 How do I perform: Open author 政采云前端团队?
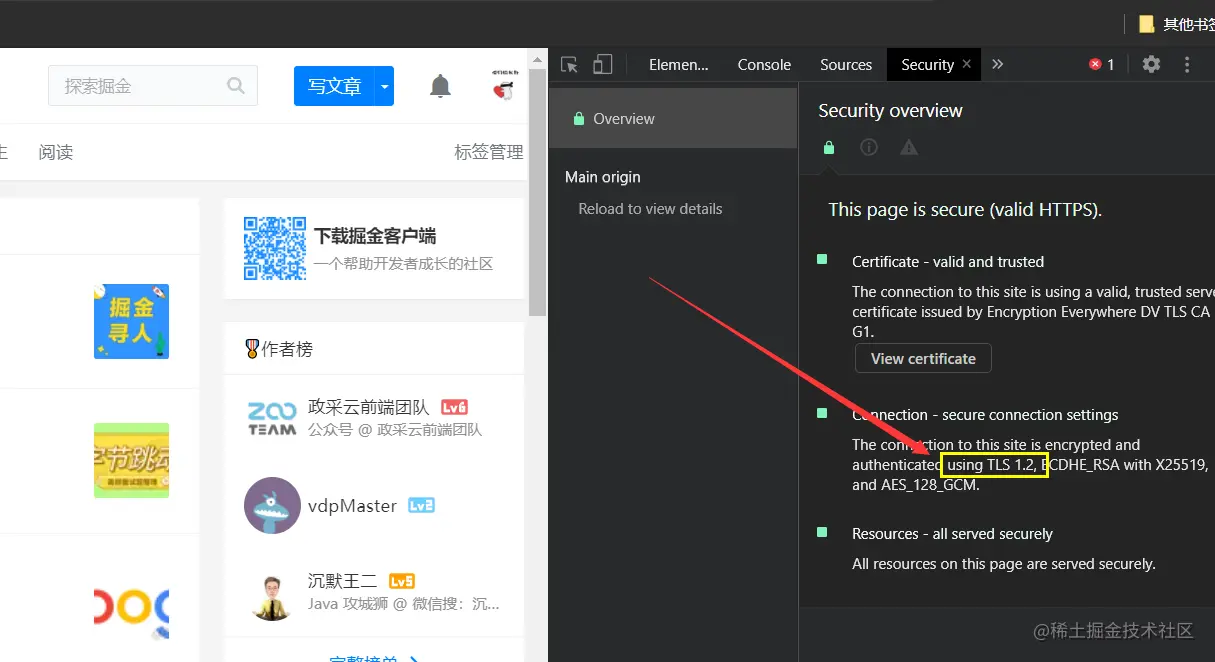click(369, 407)
